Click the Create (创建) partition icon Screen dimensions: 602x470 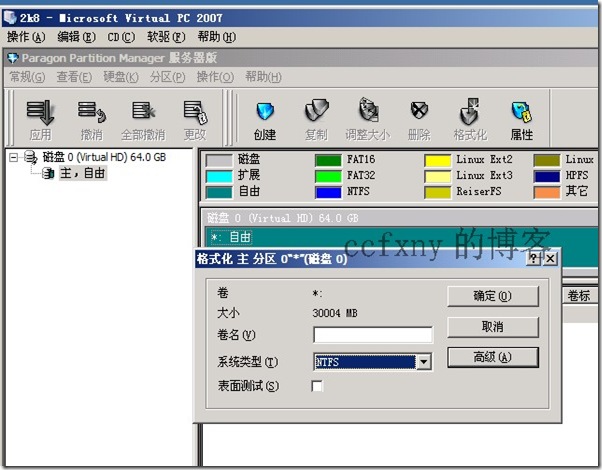[265, 111]
